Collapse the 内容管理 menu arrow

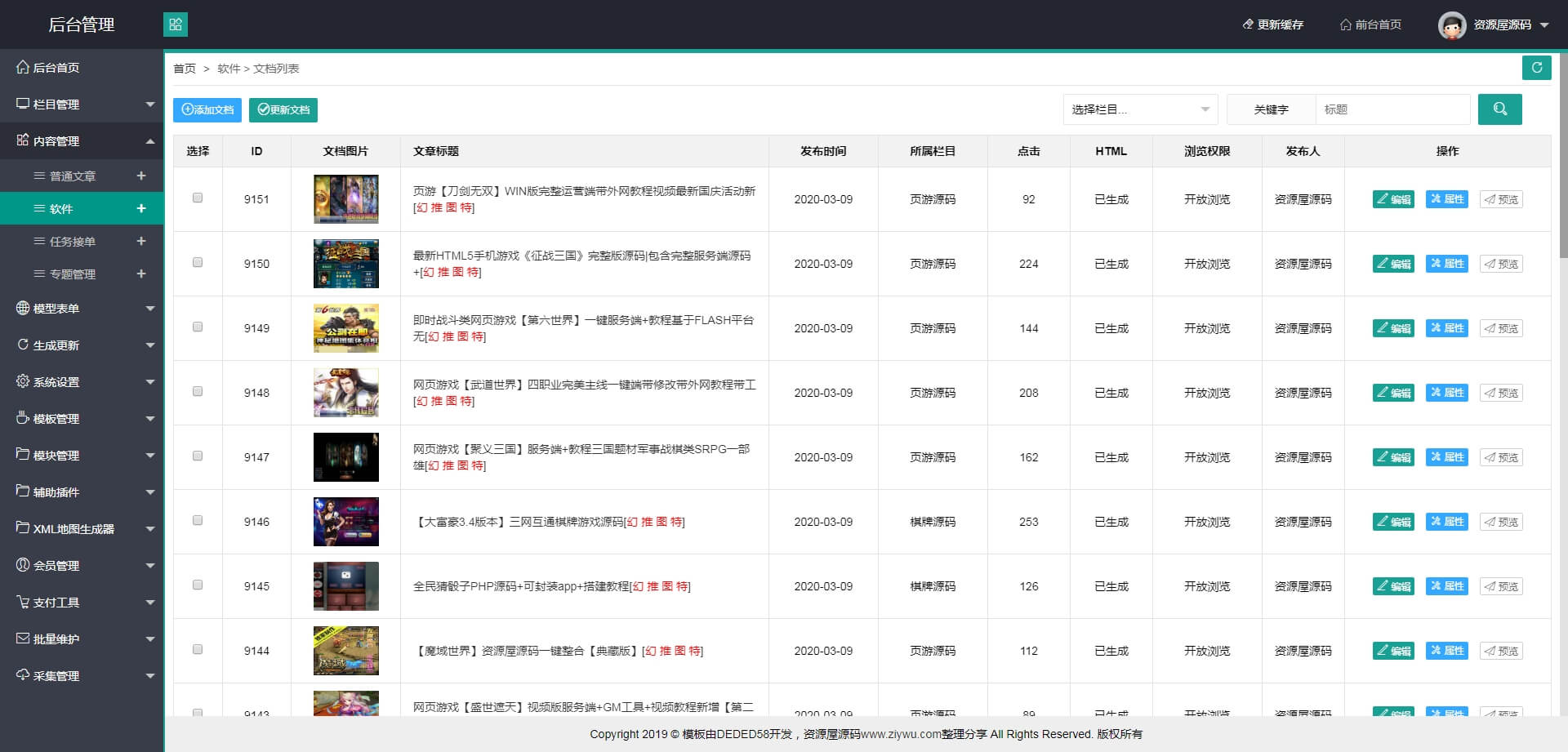(x=150, y=141)
